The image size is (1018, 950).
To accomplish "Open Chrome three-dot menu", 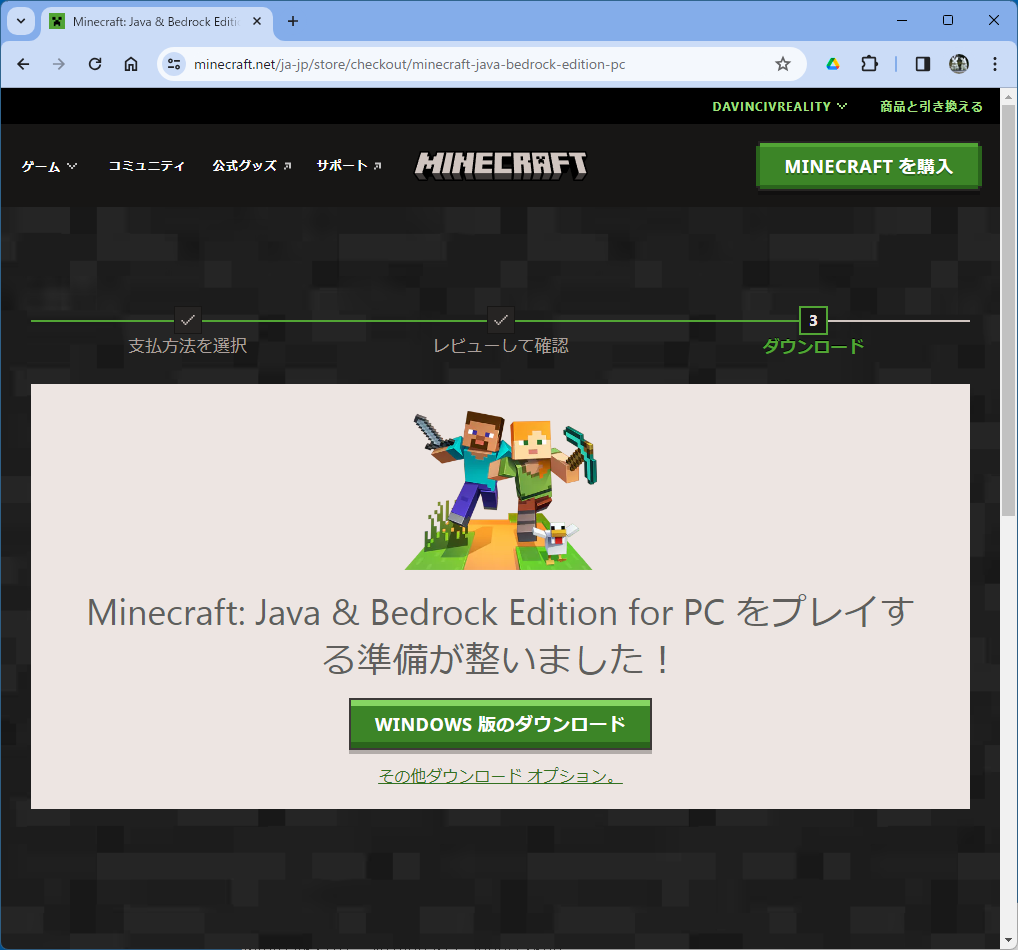I will coord(994,64).
